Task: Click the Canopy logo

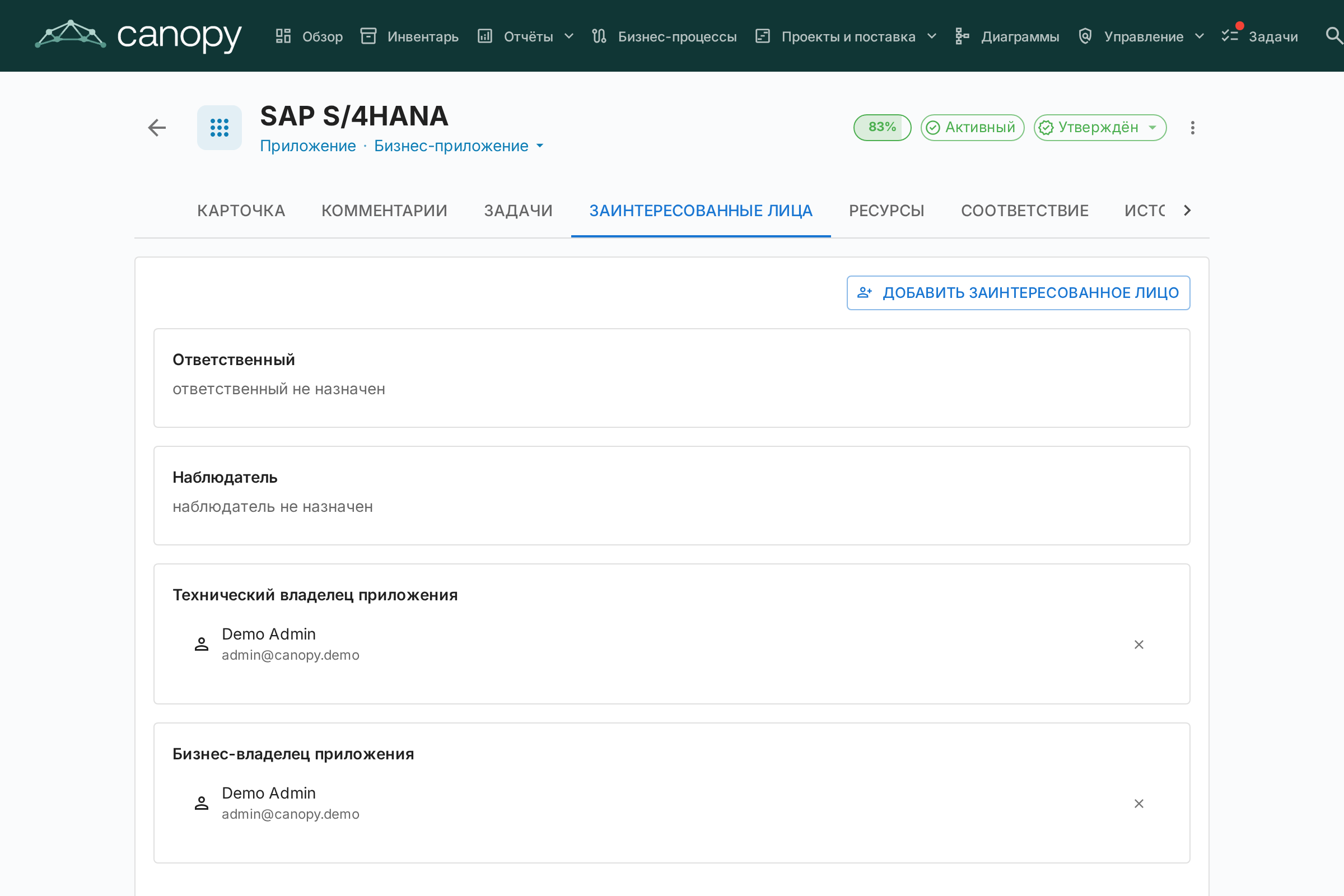Action: click(x=138, y=35)
